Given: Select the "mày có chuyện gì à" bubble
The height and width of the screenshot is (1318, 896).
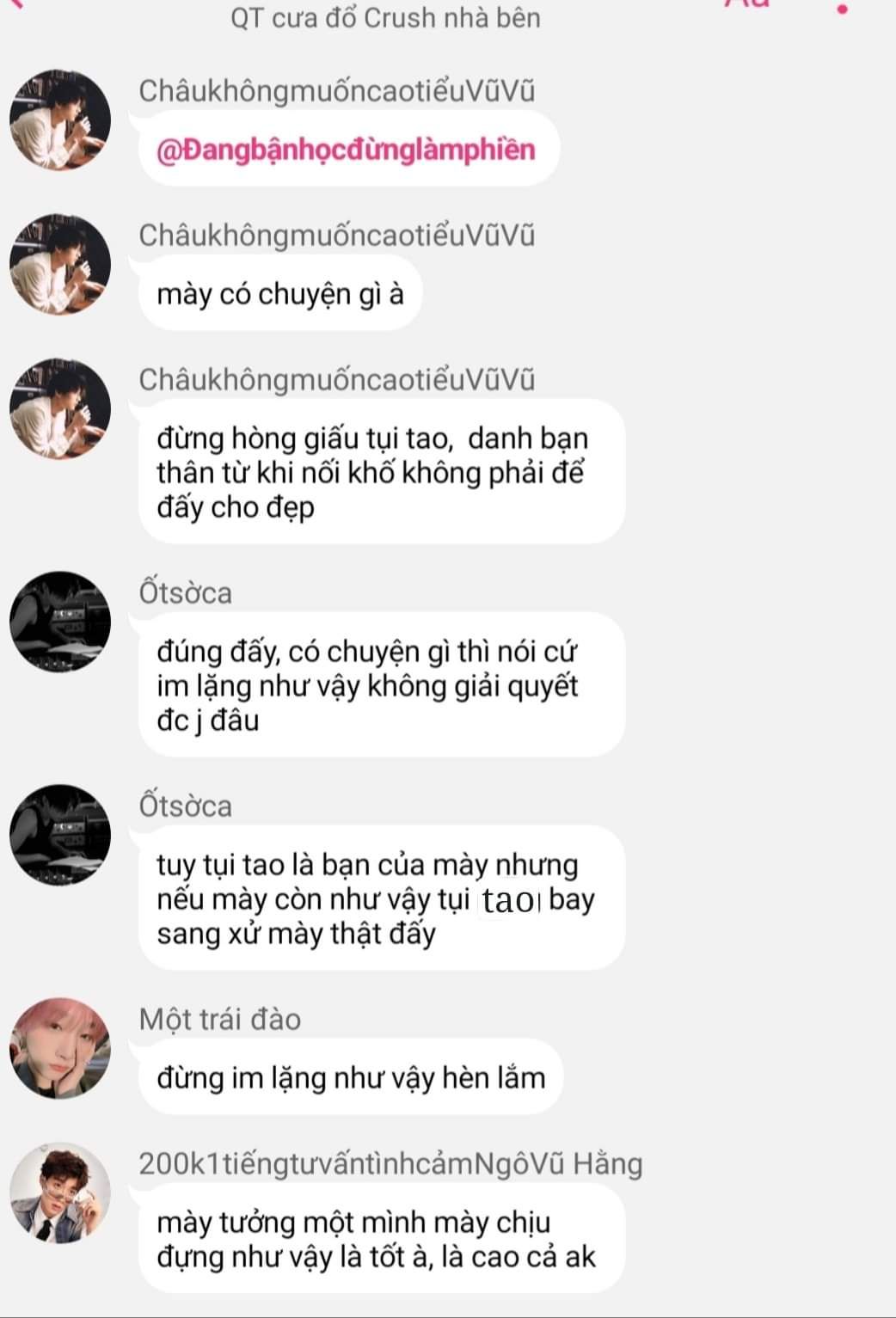Looking at the screenshot, I should click(x=280, y=294).
